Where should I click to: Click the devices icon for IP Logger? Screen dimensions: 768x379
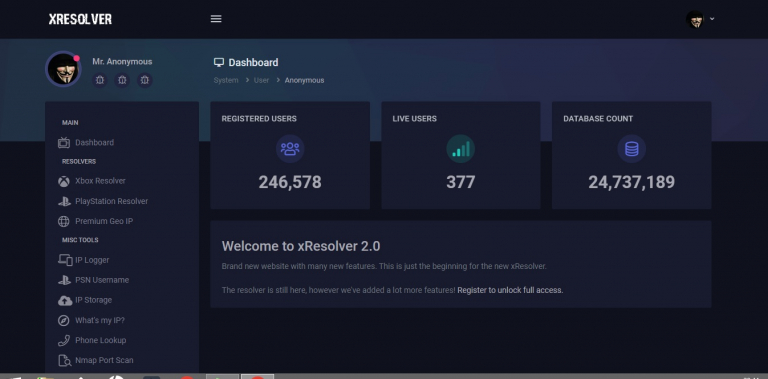click(65, 260)
